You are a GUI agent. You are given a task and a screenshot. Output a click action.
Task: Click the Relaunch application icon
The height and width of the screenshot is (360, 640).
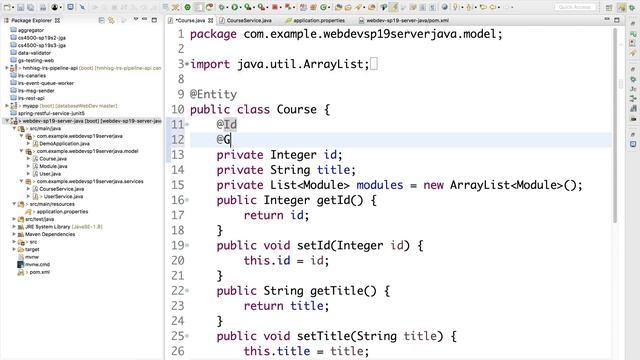(210, 7)
